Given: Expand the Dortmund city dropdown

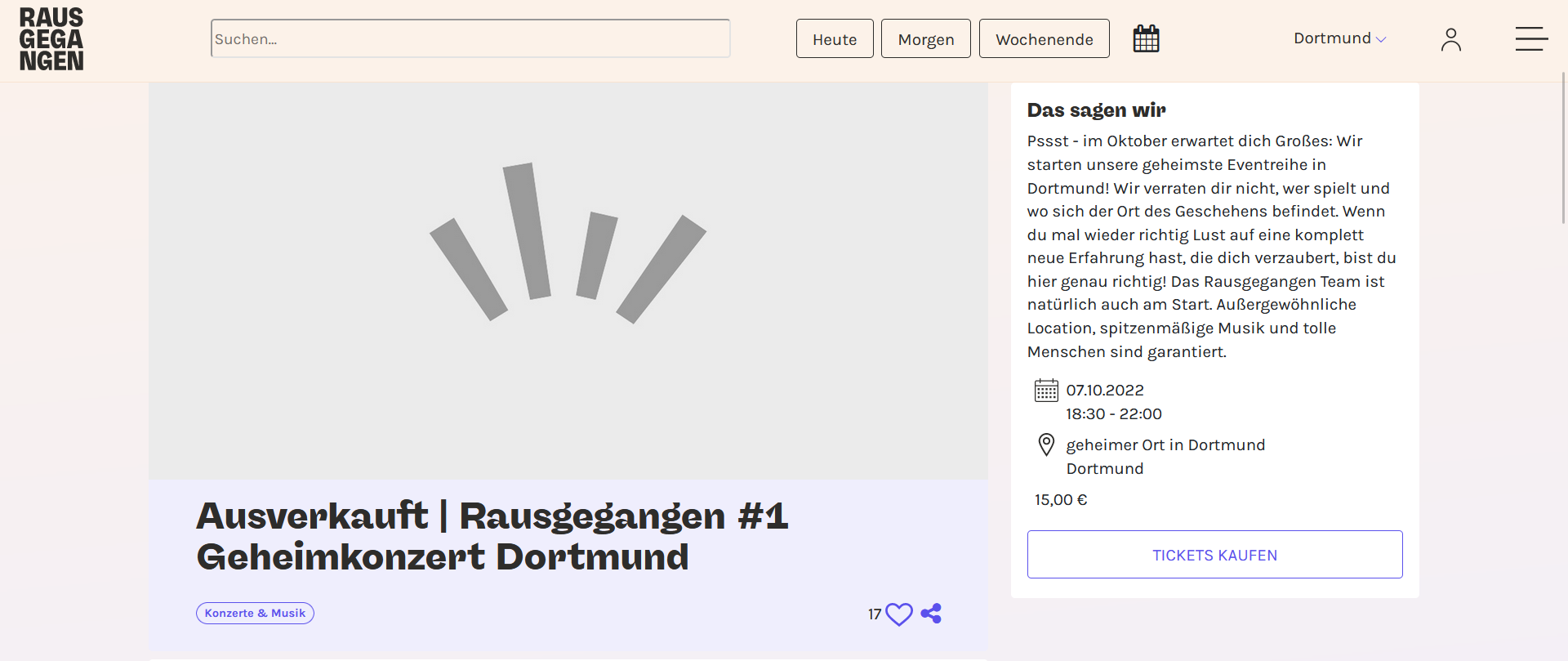Looking at the screenshot, I should tap(1340, 38).
